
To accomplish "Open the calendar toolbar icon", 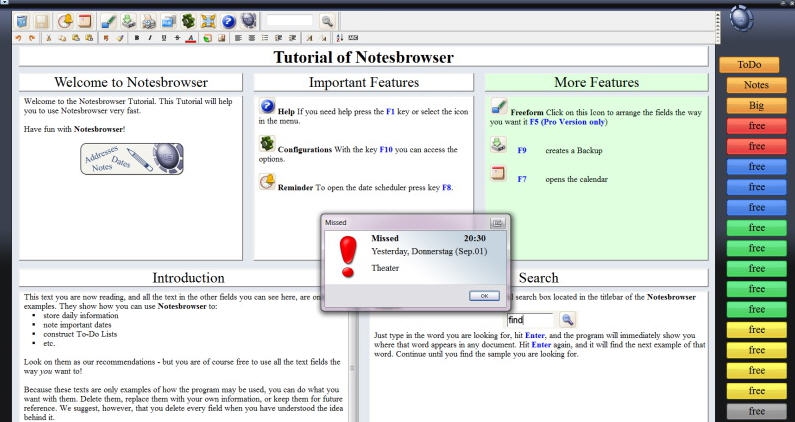I will 84,21.
